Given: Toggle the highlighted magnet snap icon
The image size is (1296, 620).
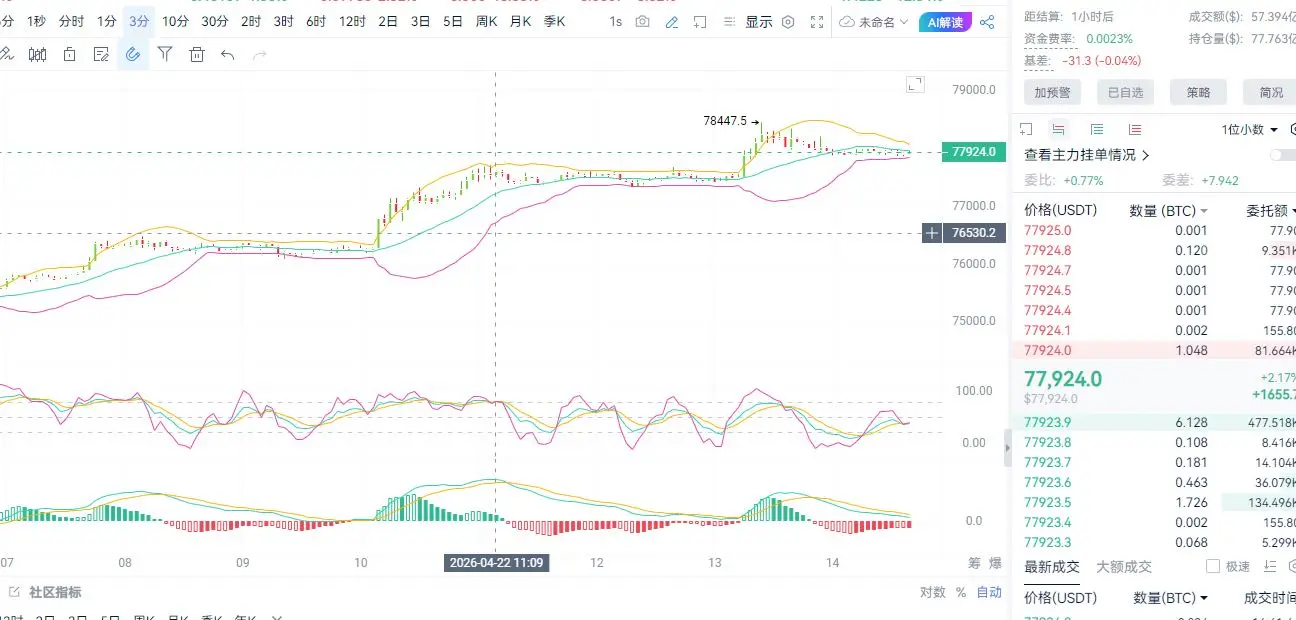Looking at the screenshot, I should click(x=133, y=55).
